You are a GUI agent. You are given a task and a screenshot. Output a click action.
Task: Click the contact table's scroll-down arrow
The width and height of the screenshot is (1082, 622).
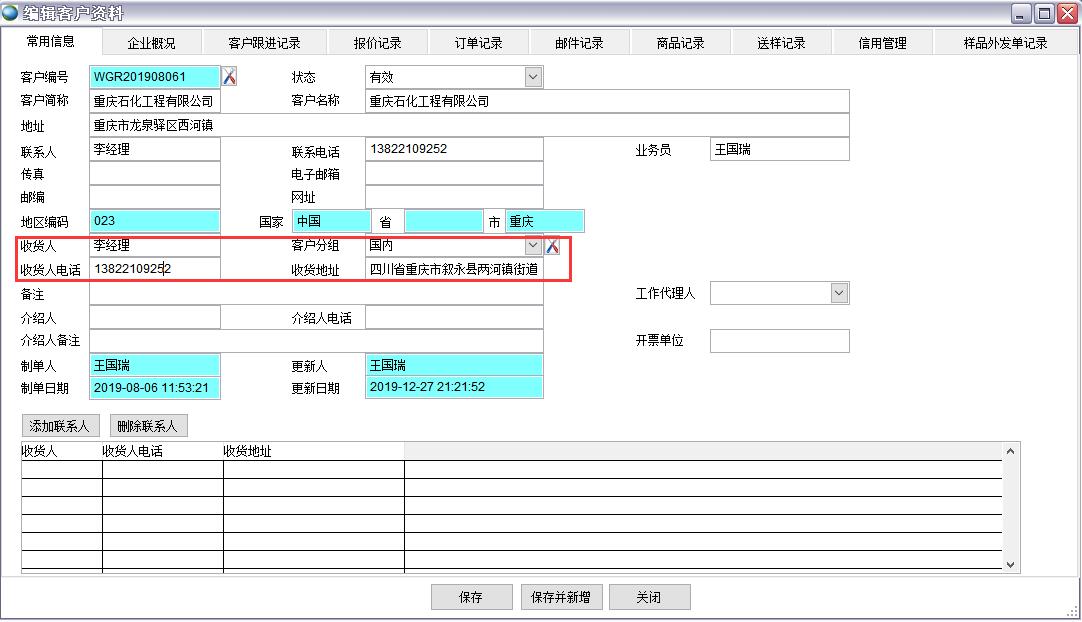click(x=1009, y=564)
